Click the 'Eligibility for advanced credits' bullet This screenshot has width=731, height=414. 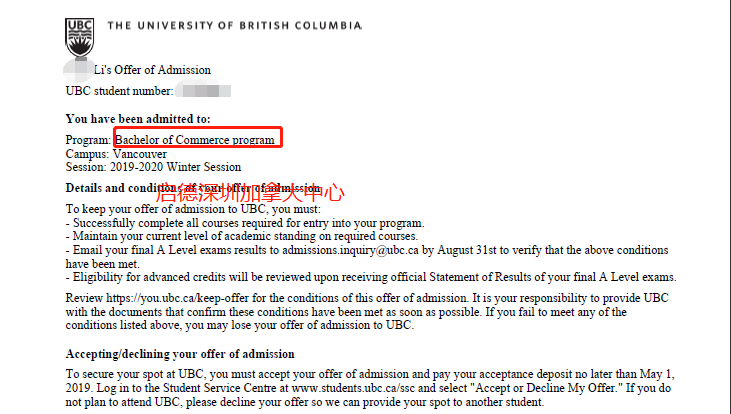[371, 277]
